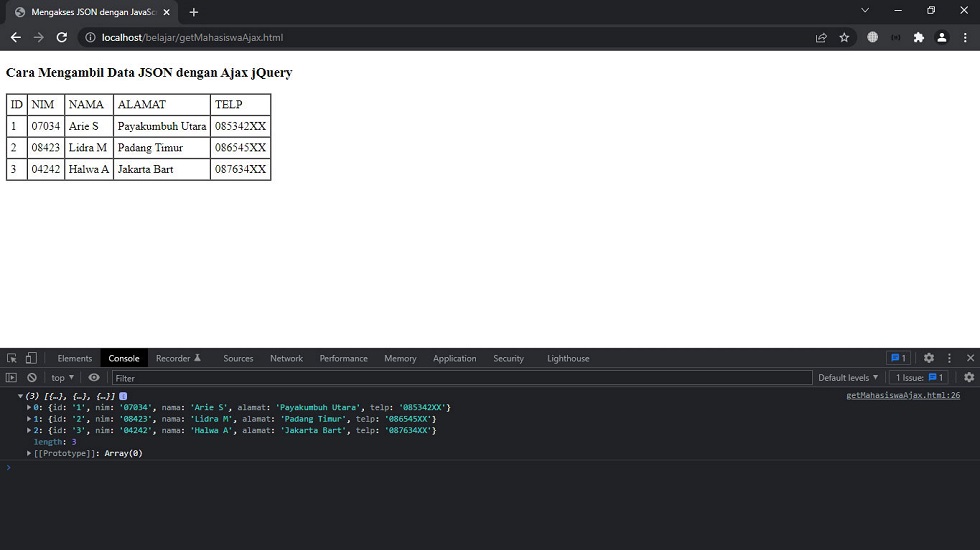The width and height of the screenshot is (980, 550).
Task: Open the Default levels dropdown
Action: 848,378
